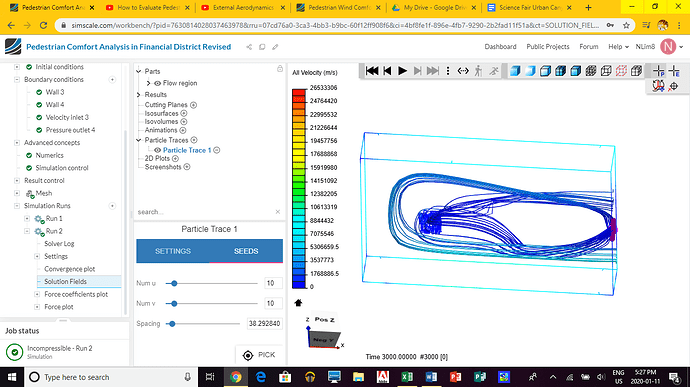The image size is (690, 387).
Task: Click the edit pencil icon beside title
Action: point(275,47)
